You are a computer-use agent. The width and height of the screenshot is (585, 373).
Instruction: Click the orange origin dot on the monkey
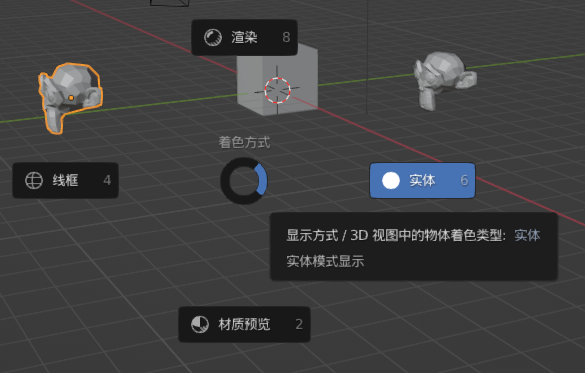click(x=71, y=98)
